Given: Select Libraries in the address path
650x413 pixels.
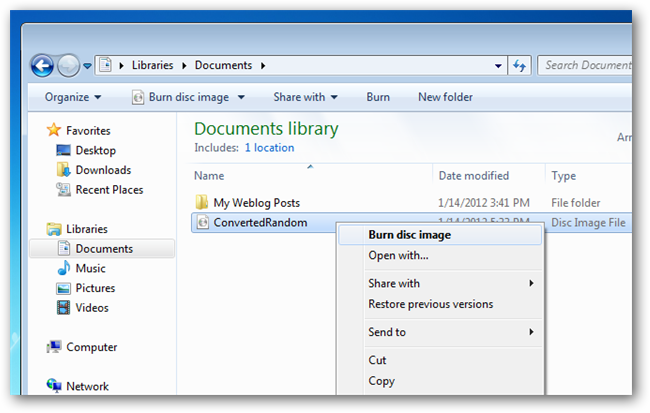Looking at the screenshot, I should (x=153, y=65).
